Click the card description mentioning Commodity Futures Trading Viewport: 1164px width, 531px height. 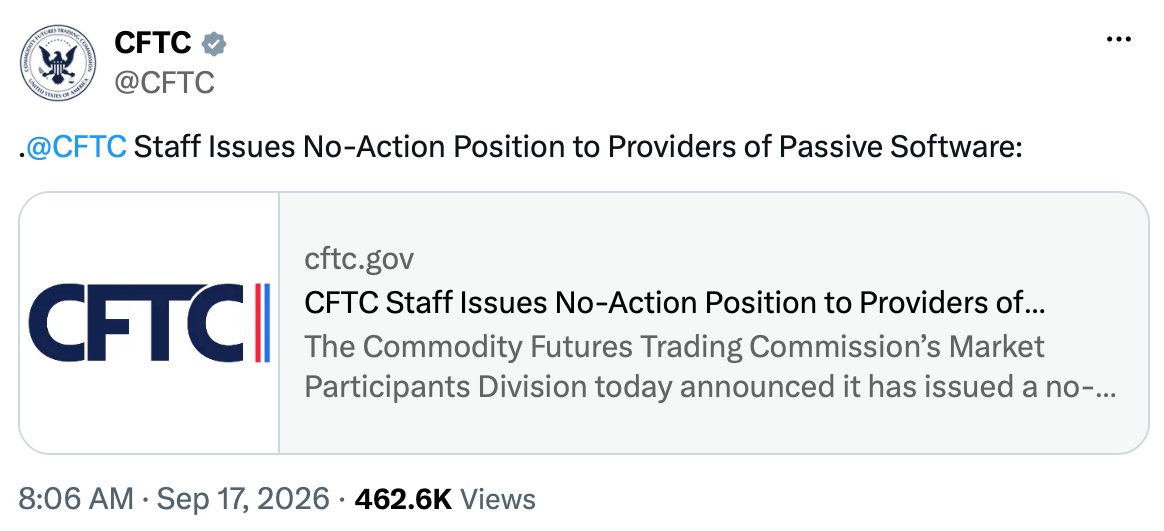[674, 345]
